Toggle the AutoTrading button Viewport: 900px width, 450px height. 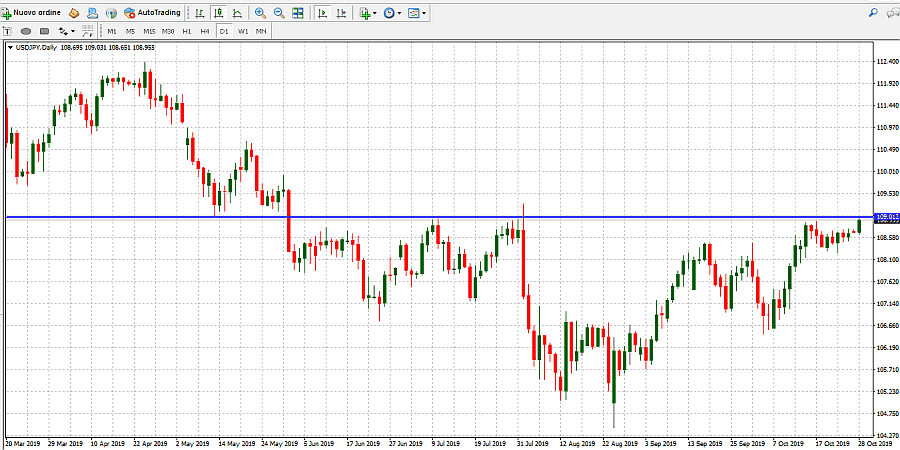coord(153,13)
